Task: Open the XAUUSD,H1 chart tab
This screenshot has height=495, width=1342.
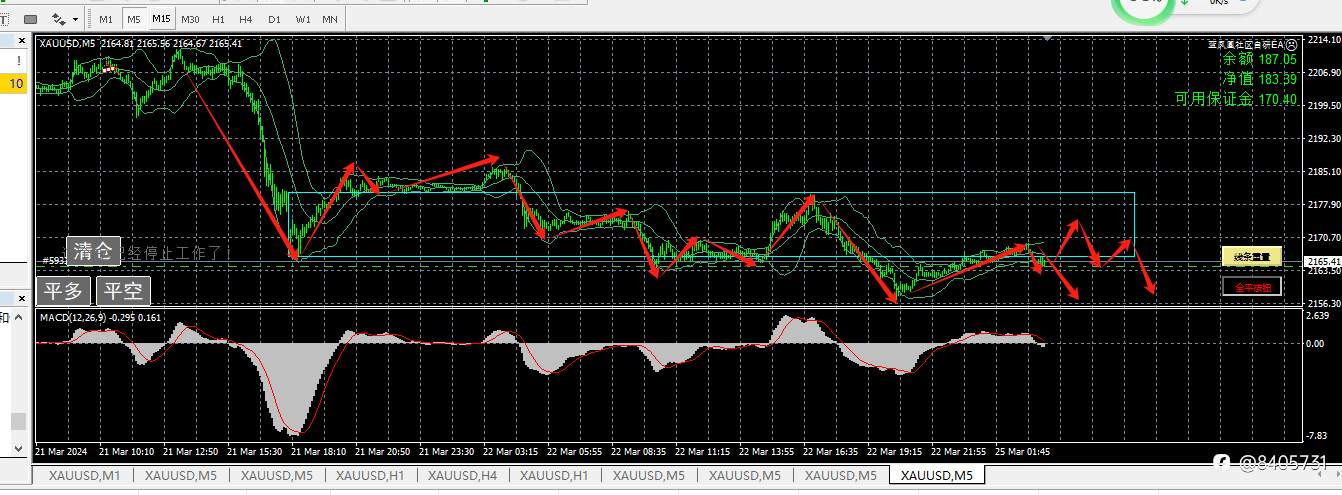Action: click(370, 476)
